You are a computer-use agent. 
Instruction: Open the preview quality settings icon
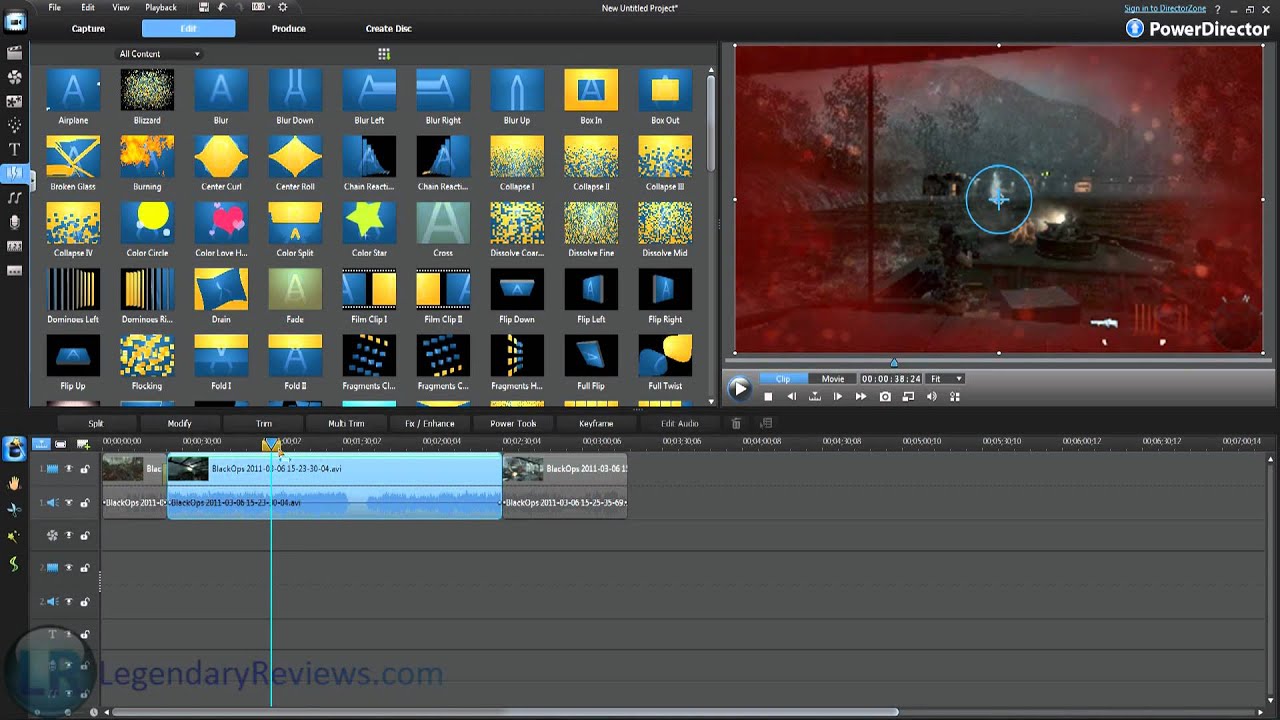pyautogui.click(x=955, y=397)
